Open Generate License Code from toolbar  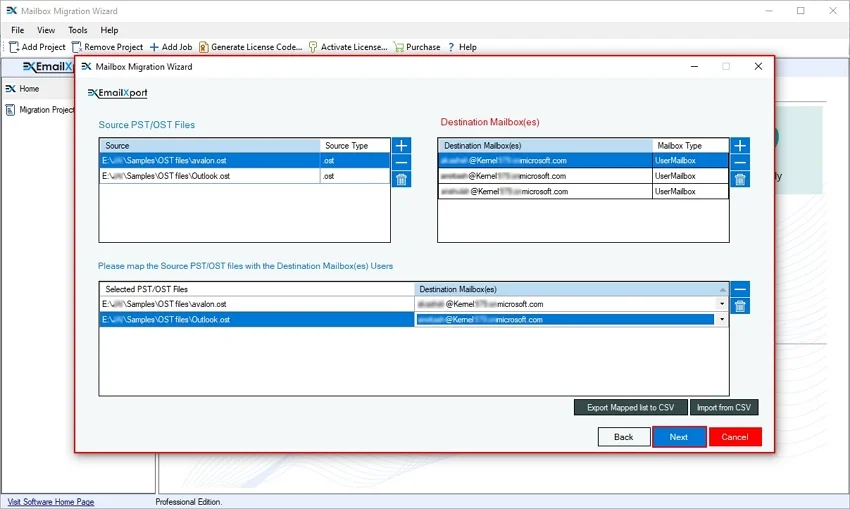(x=250, y=47)
